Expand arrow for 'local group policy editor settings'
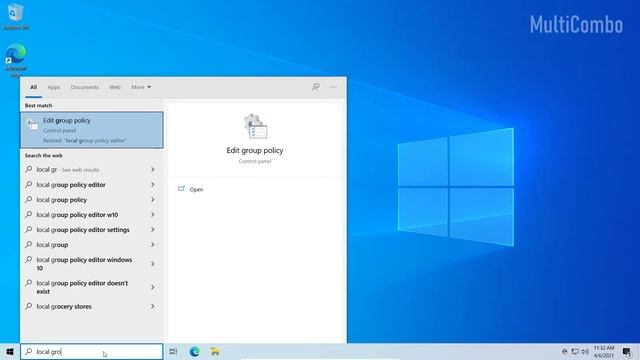This screenshot has height=360, width=640. tap(153, 230)
